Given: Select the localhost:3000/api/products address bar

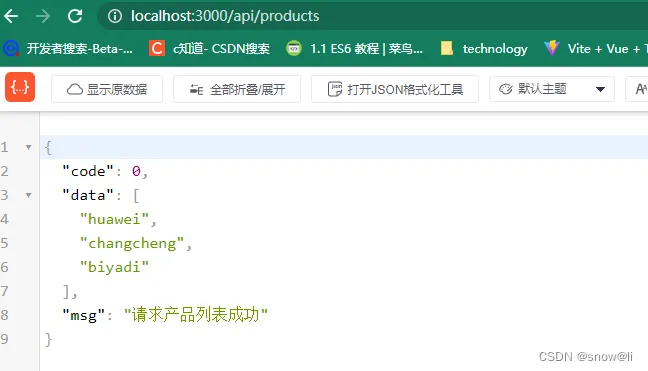Looking at the screenshot, I should (x=372, y=16).
